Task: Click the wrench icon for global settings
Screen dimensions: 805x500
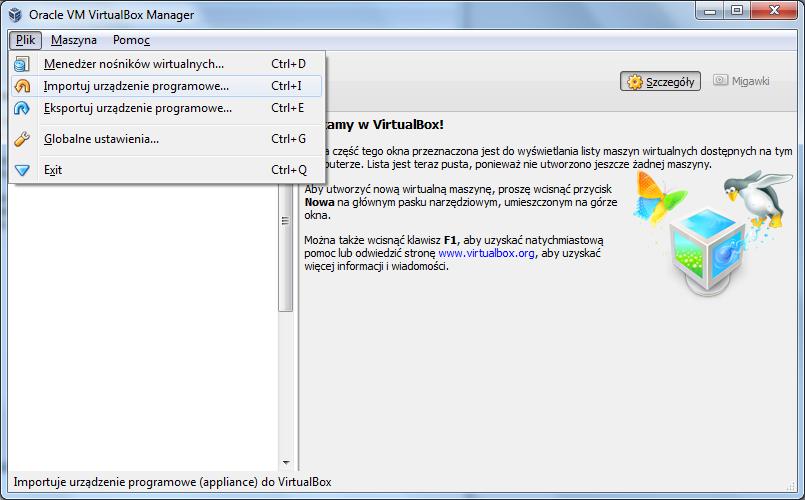Action: pos(22,139)
